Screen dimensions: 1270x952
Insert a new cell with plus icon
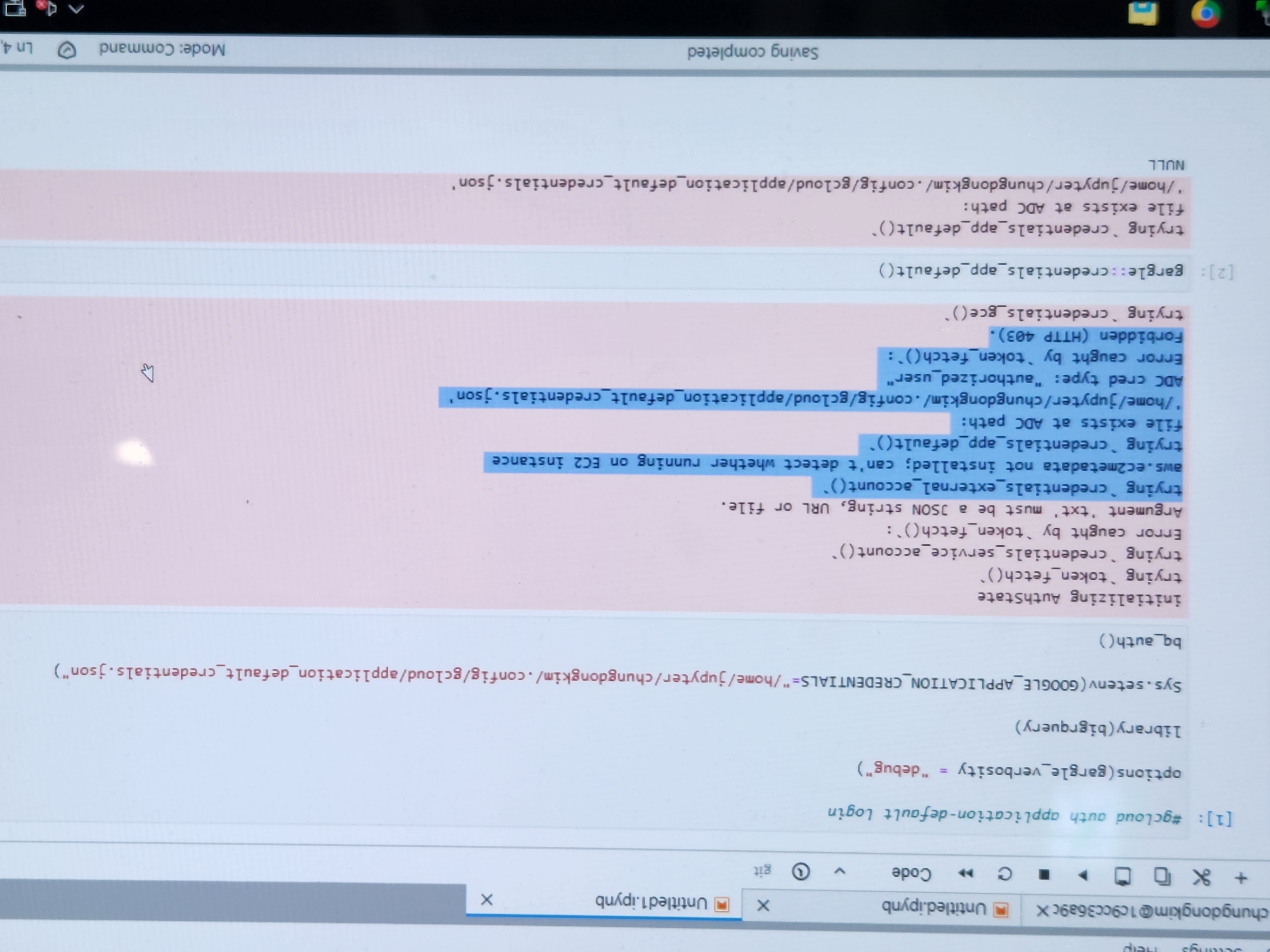(x=1241, y=878)
